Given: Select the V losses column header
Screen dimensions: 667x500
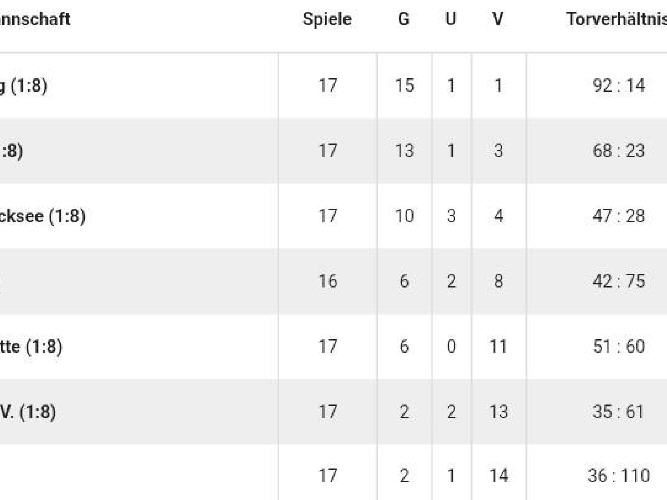Looking at the screenshot, I should point(498,19).
